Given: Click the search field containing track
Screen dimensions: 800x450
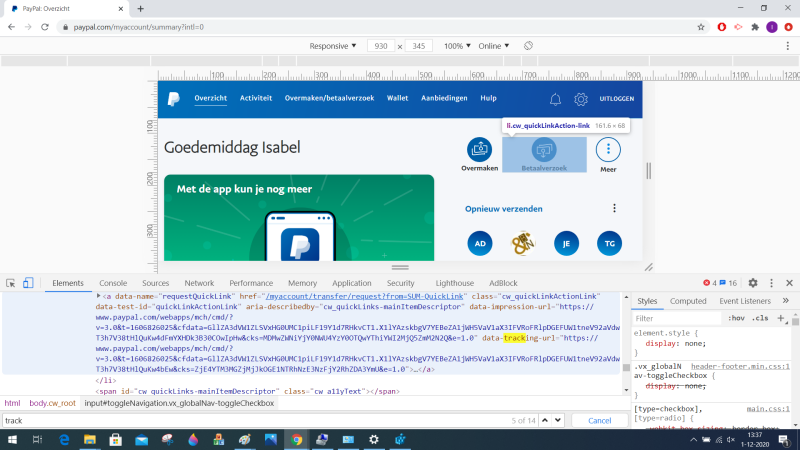Looking at the screenshot, I should click(x=255, y=420).
